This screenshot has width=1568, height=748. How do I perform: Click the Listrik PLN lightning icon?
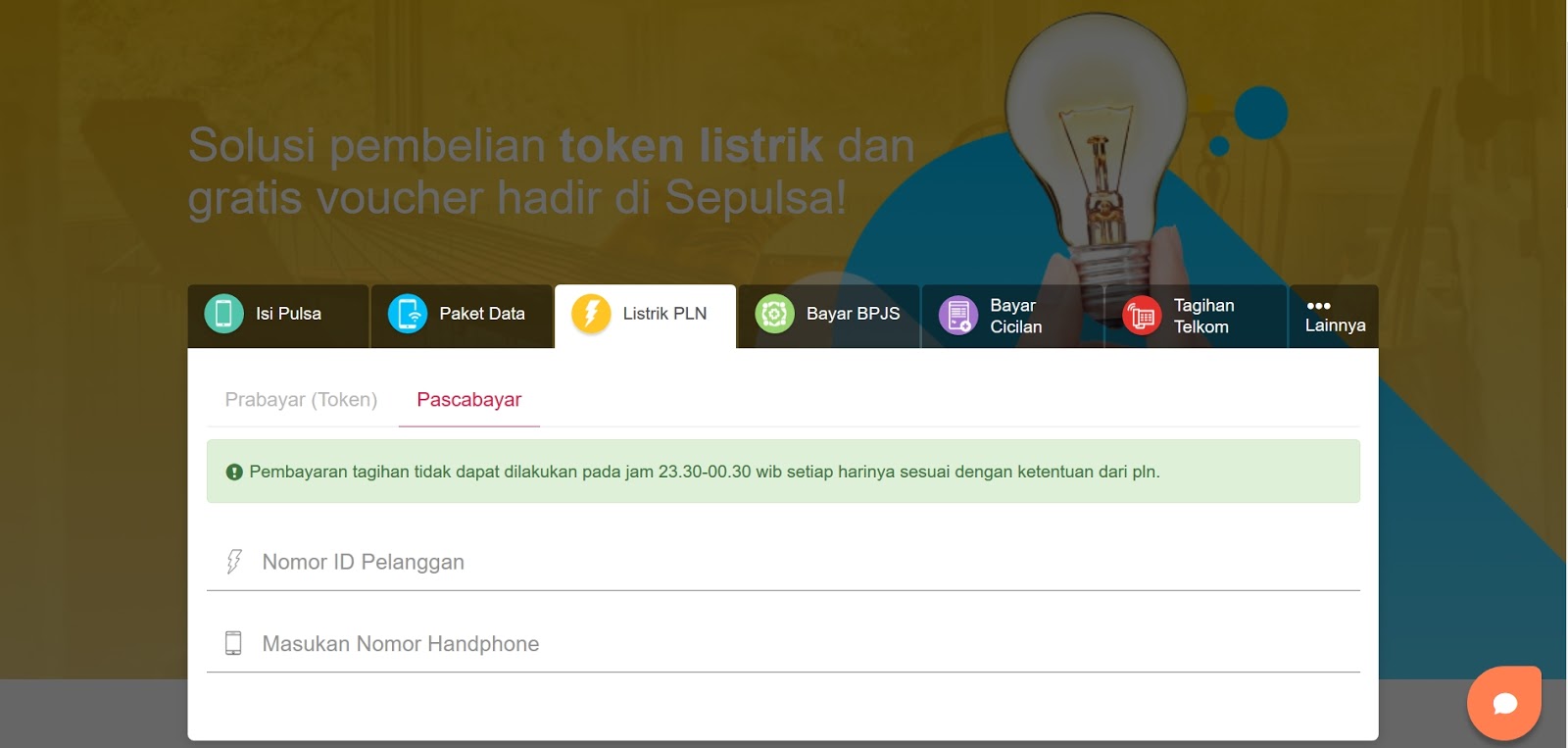(591, 314)
